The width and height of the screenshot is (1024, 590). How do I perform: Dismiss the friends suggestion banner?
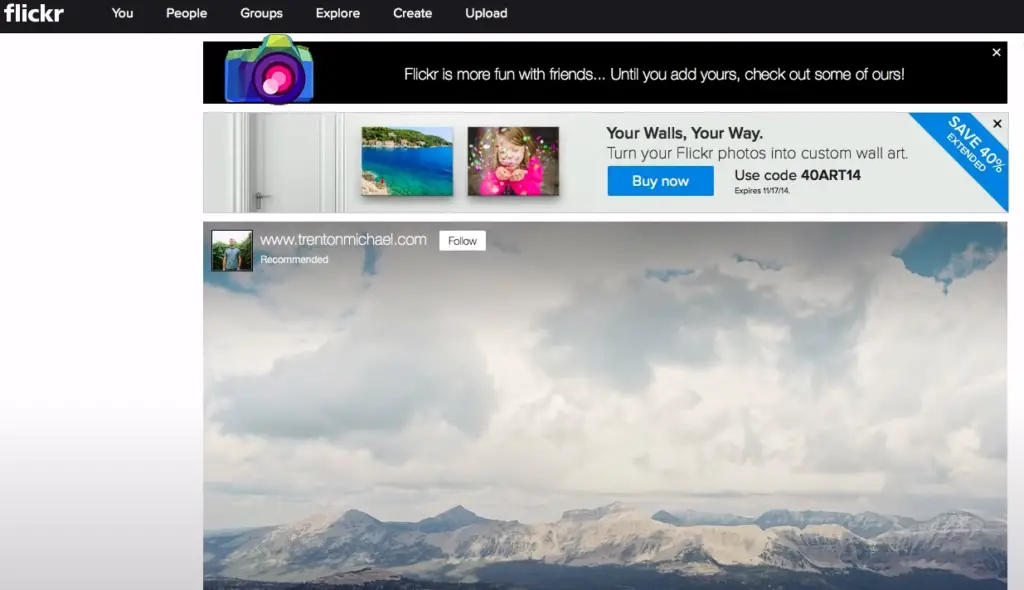click(996, 53)
